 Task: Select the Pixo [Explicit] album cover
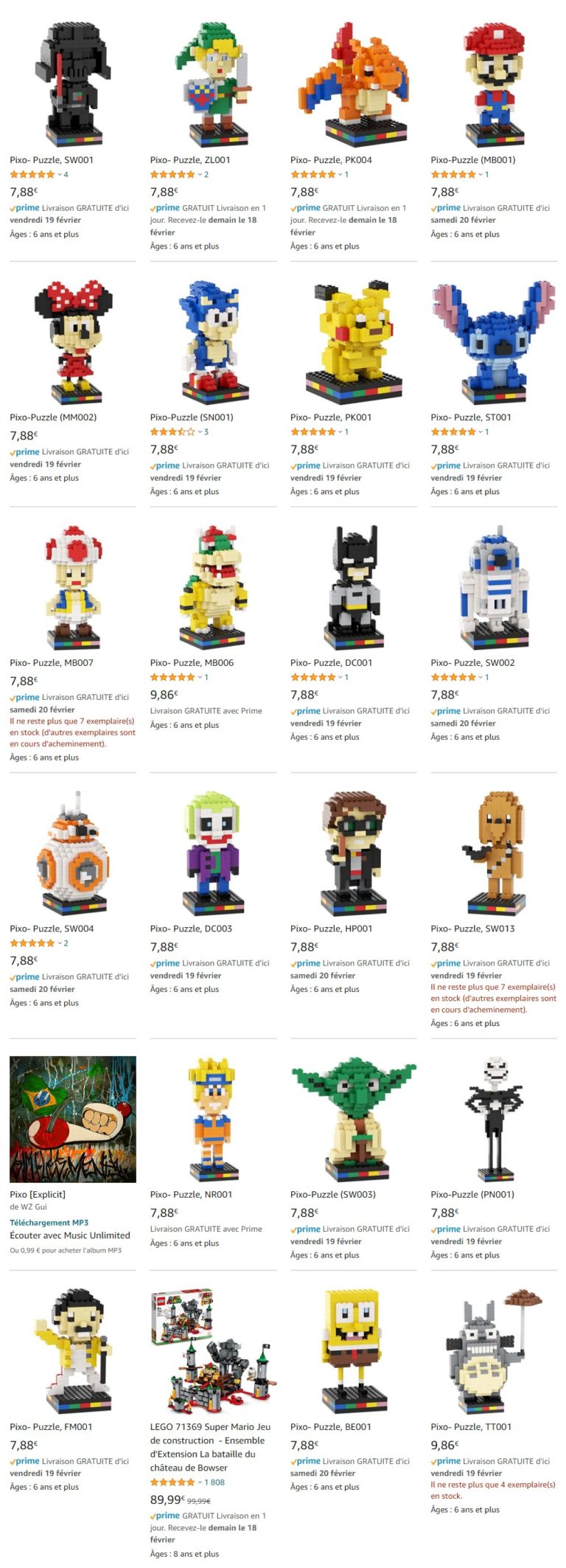click(73, 1119)
